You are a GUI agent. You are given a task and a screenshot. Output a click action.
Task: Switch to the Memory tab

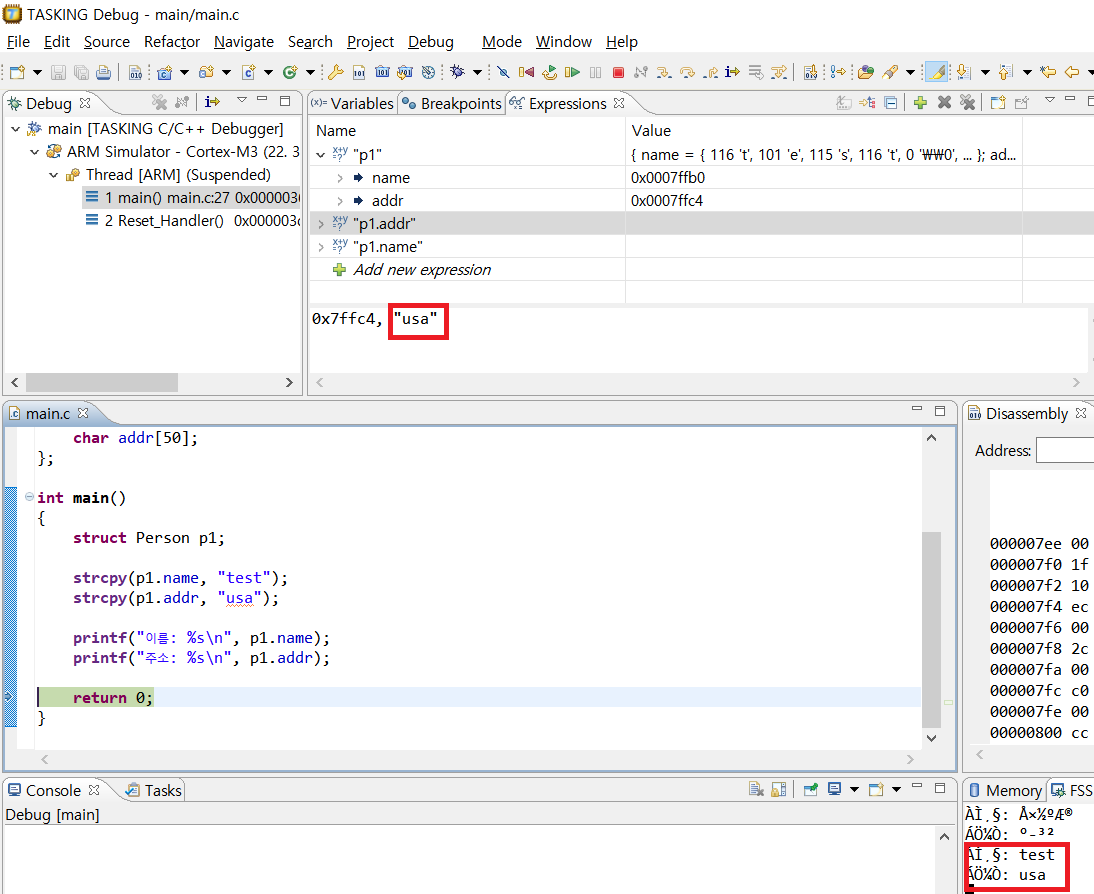[x=1005, y=790]
